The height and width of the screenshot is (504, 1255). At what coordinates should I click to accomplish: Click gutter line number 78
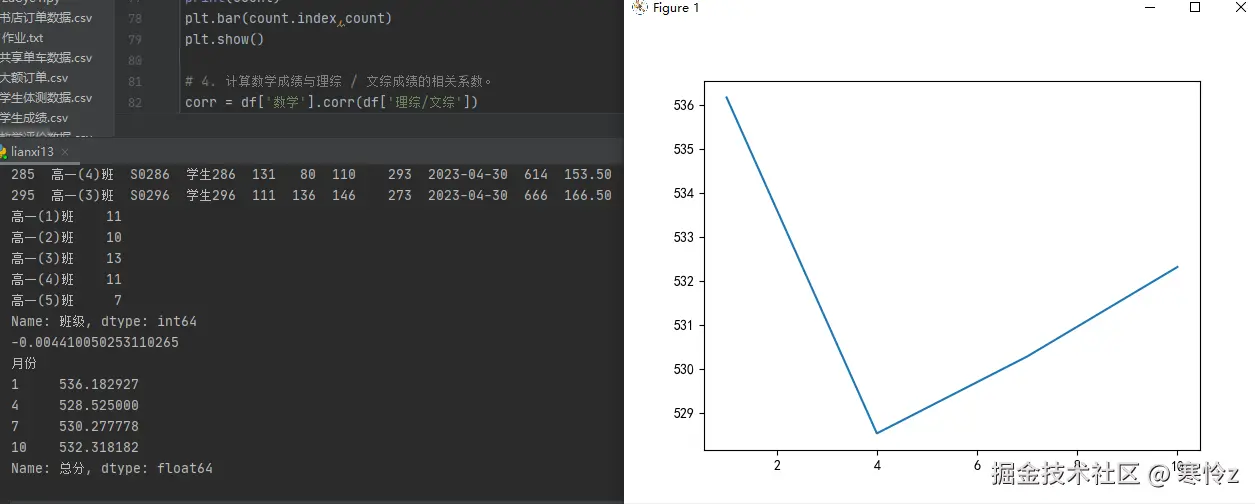(135, 19)
